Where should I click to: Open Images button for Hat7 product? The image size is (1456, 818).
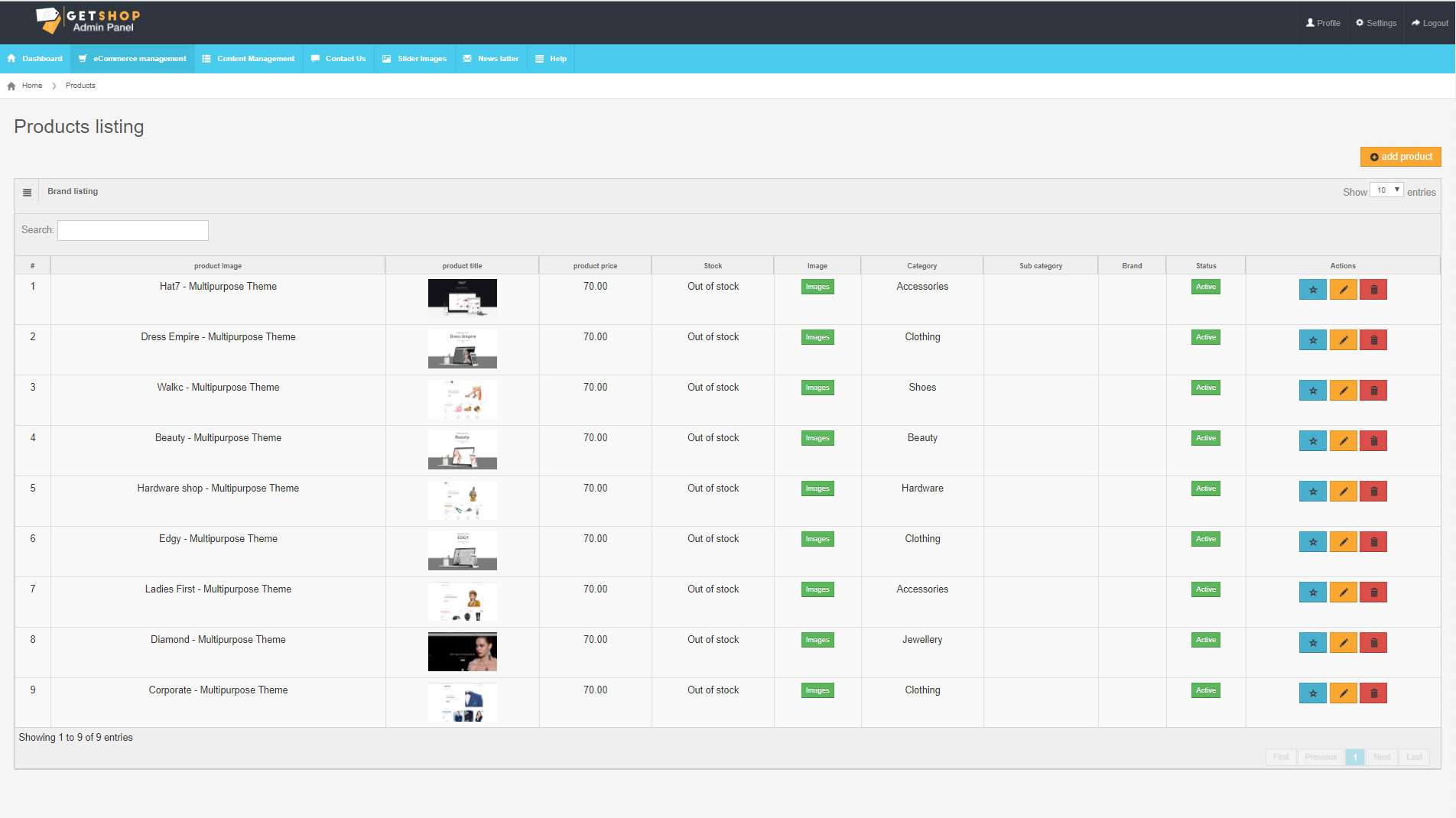point(817,287)
